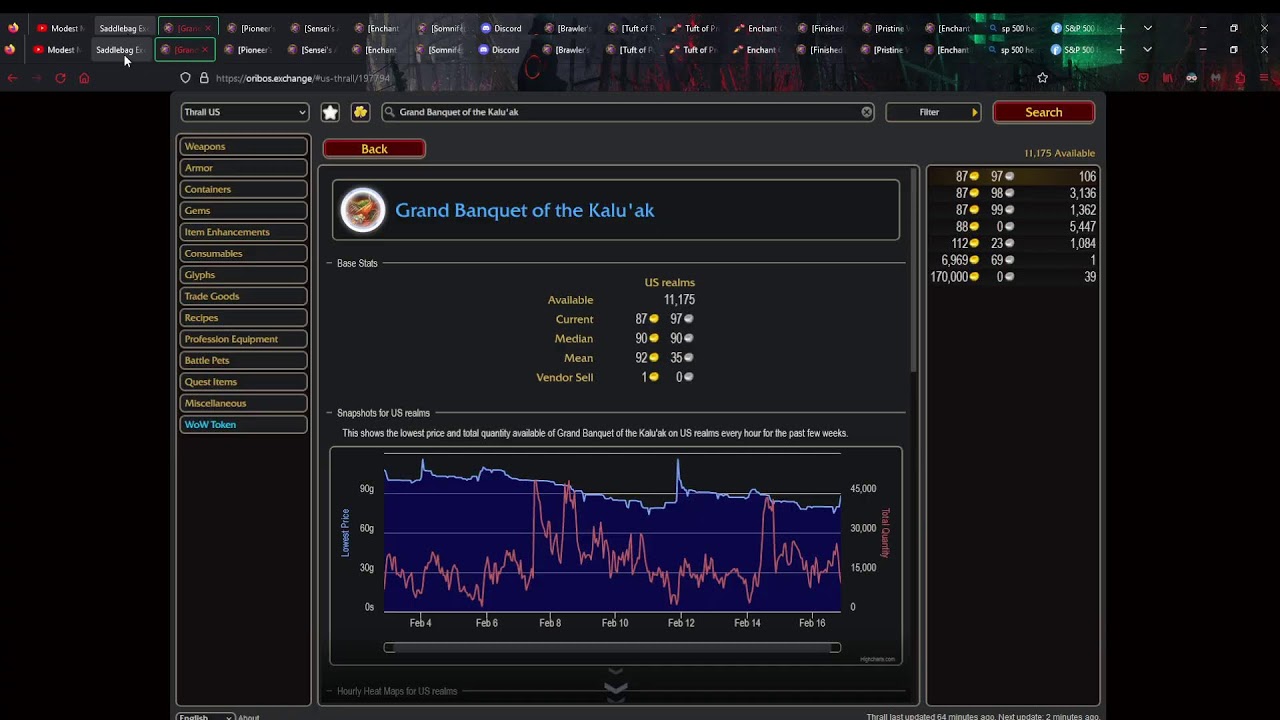Browse the Trade Goods category
Image resolution: width=1280 pixels, height=720 pixels.
pos(244,296)
